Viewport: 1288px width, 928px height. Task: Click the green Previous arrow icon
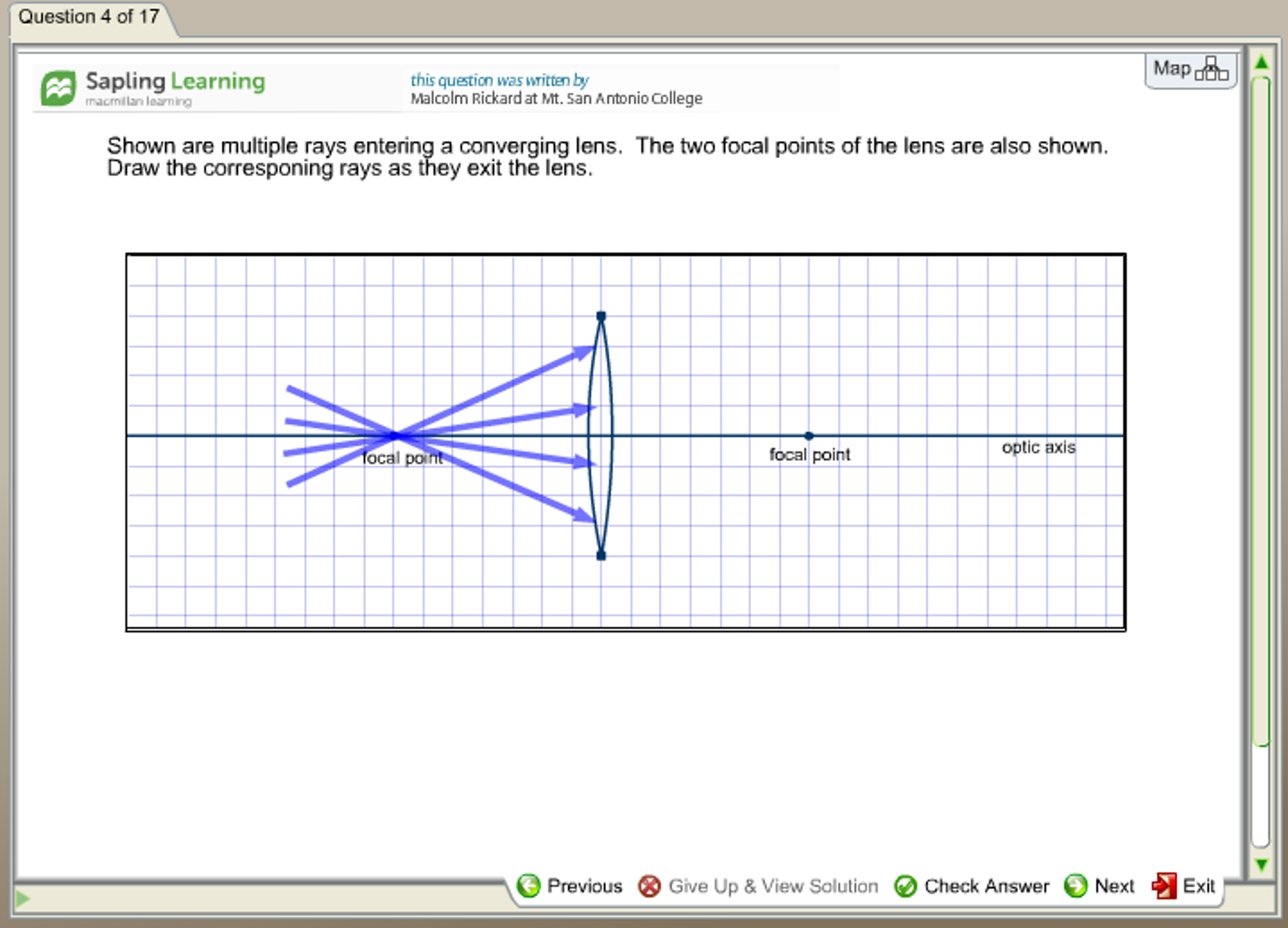[x=529, y=886]
